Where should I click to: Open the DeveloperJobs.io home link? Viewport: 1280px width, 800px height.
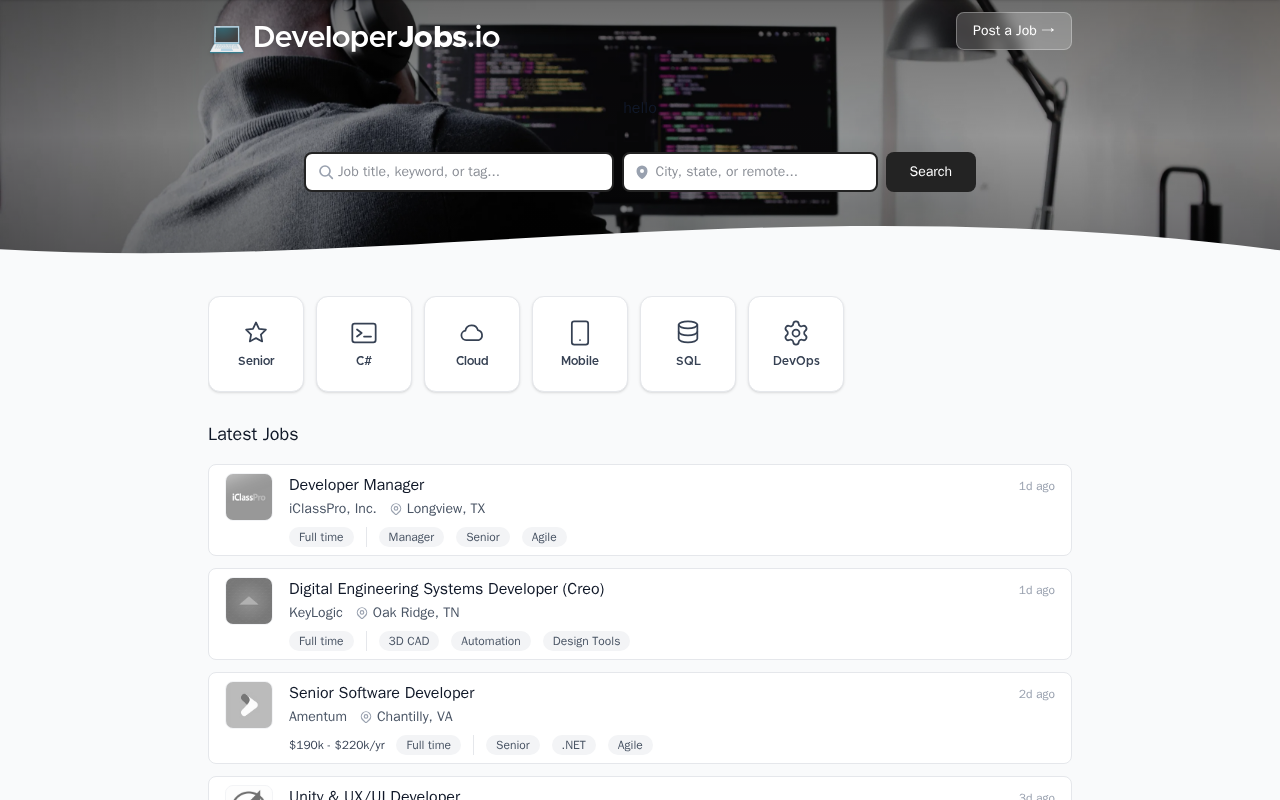(x=354, y=37)
